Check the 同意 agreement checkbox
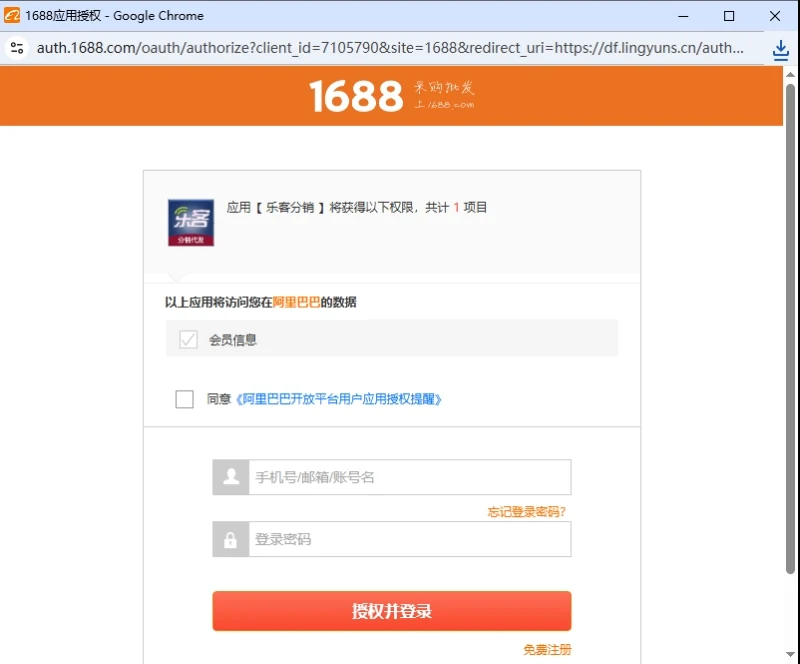 click(184, 399)
